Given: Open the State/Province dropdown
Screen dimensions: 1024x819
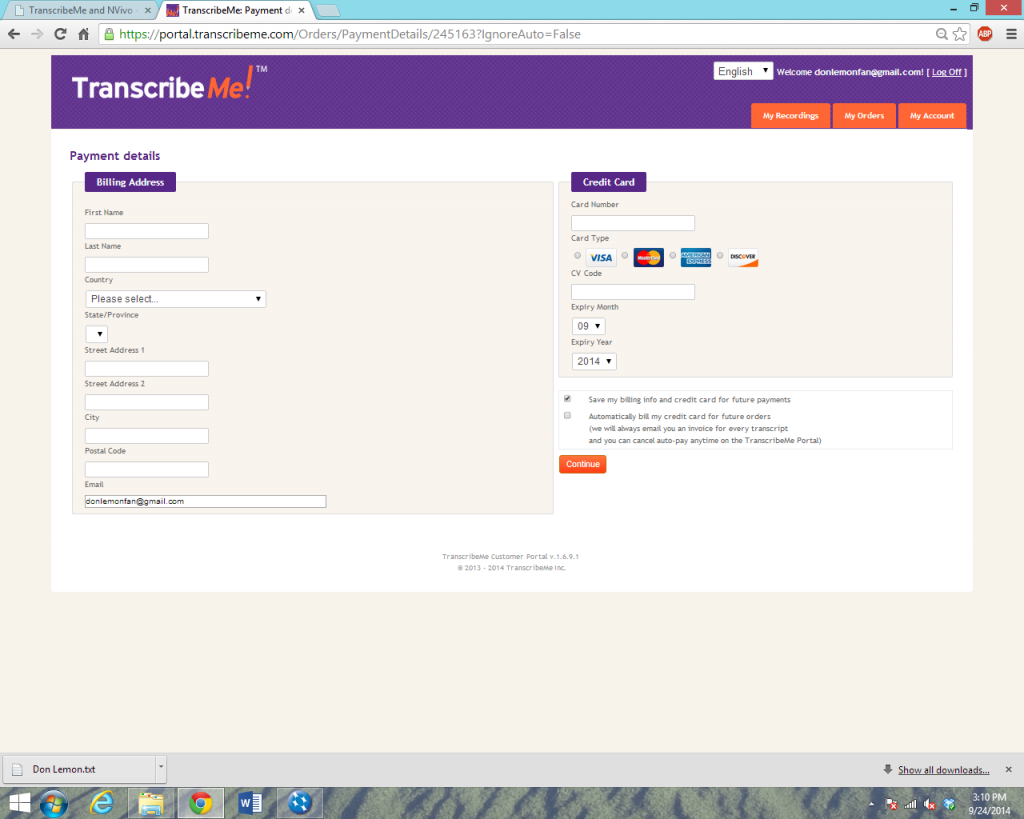Looking at the screenshot, I should coord(97,334).
